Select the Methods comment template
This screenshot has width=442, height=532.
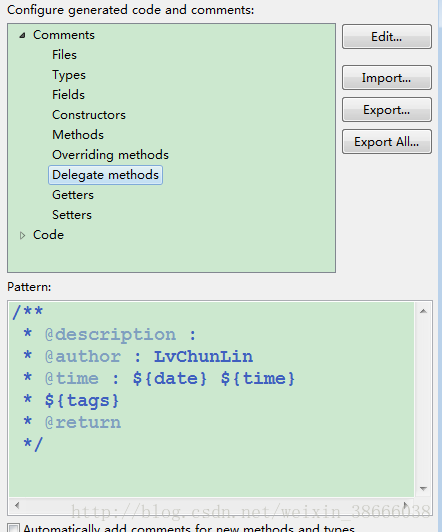pos(78,135)
